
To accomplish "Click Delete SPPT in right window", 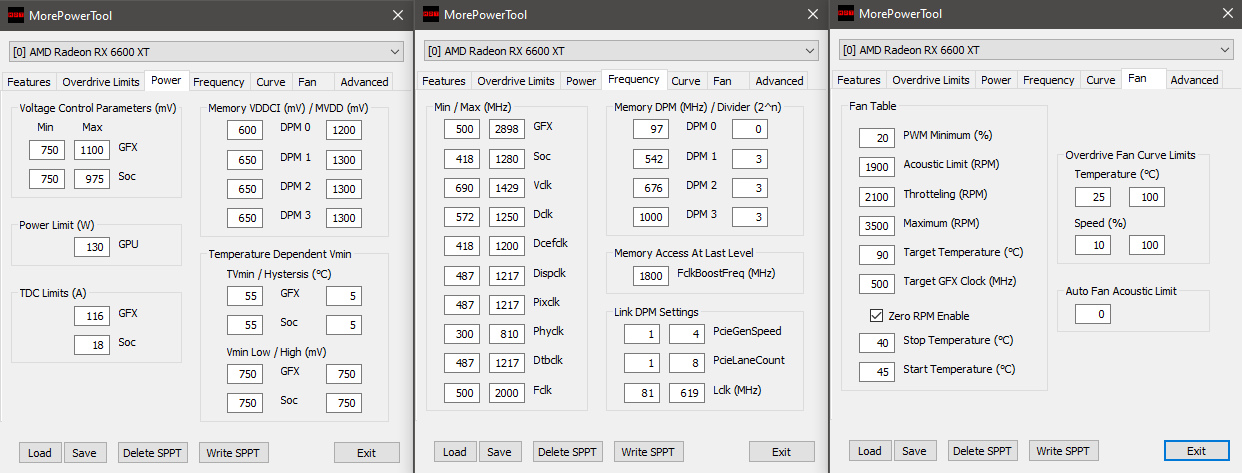I will point(983,451).
